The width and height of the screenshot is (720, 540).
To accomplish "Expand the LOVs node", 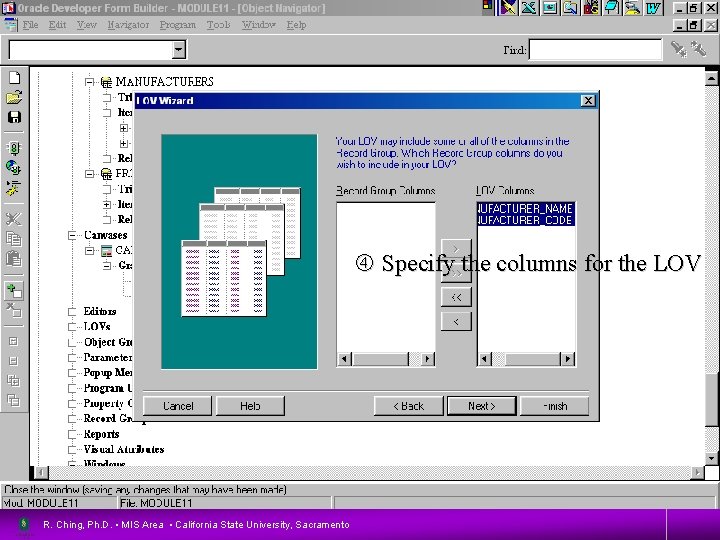I will (72, 326).
